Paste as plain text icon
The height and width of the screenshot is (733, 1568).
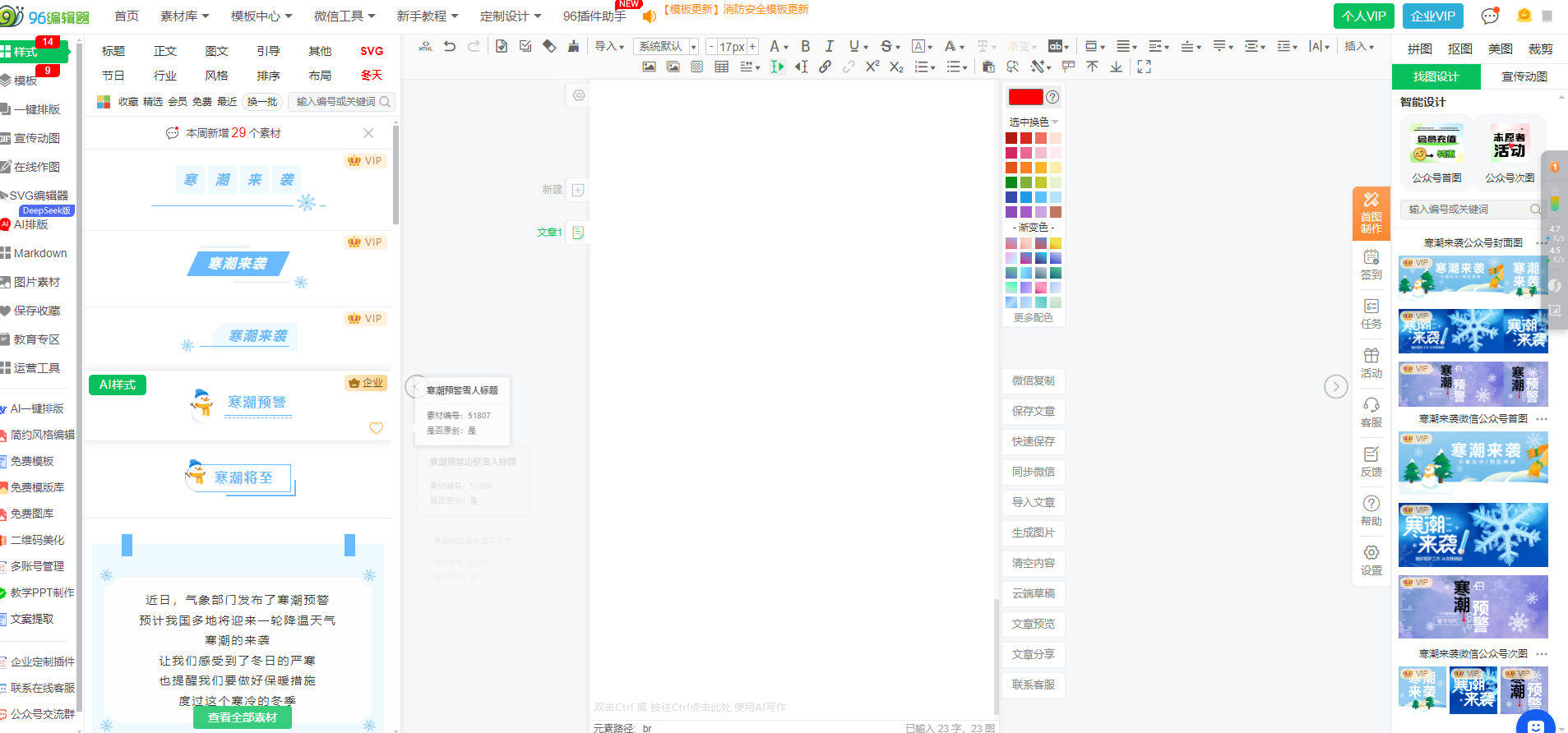[x=988, y=67]
